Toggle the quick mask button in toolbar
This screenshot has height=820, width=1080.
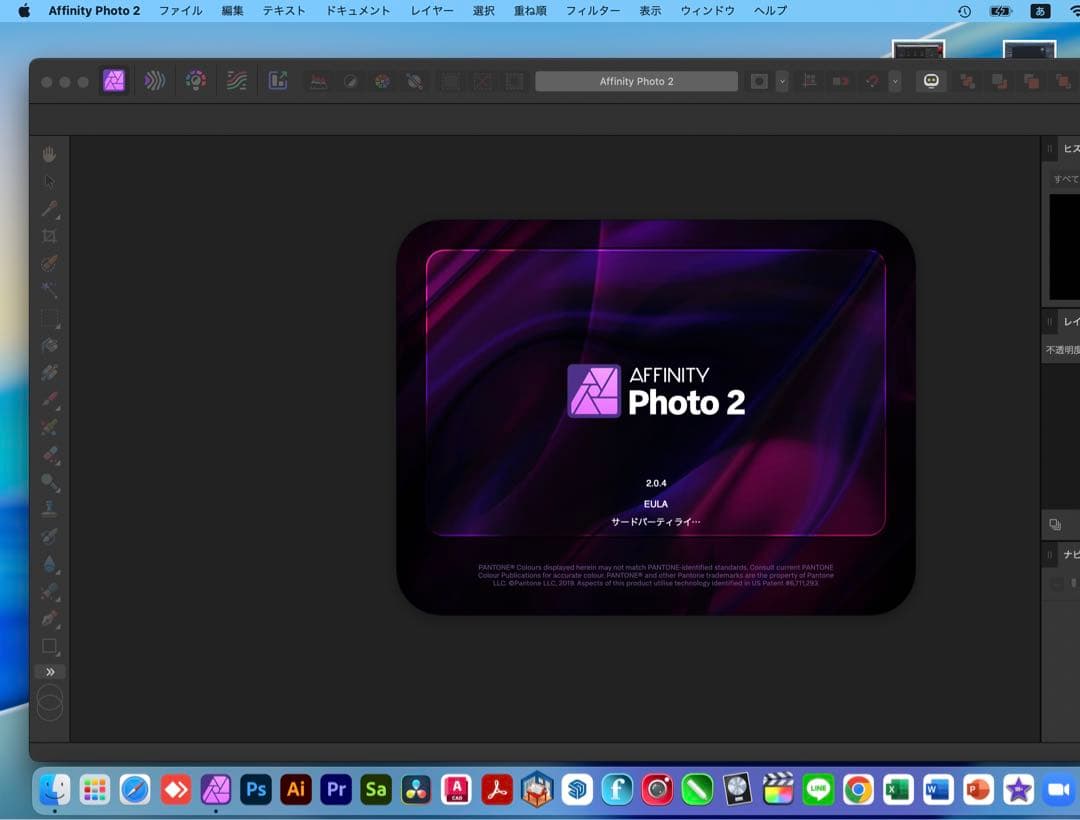[x=759, y=81]
